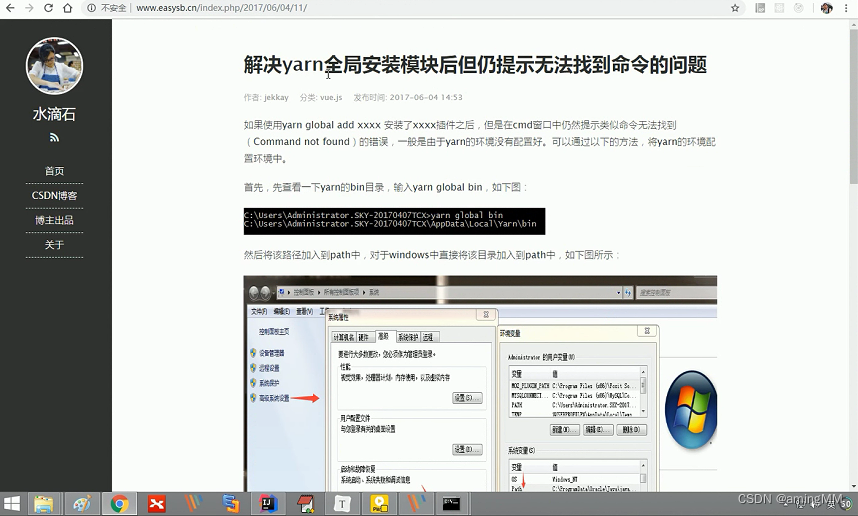This screenshot has height=516, width=858.
Task: Click the yarn global bin terminal image
Action: (394, 221)
